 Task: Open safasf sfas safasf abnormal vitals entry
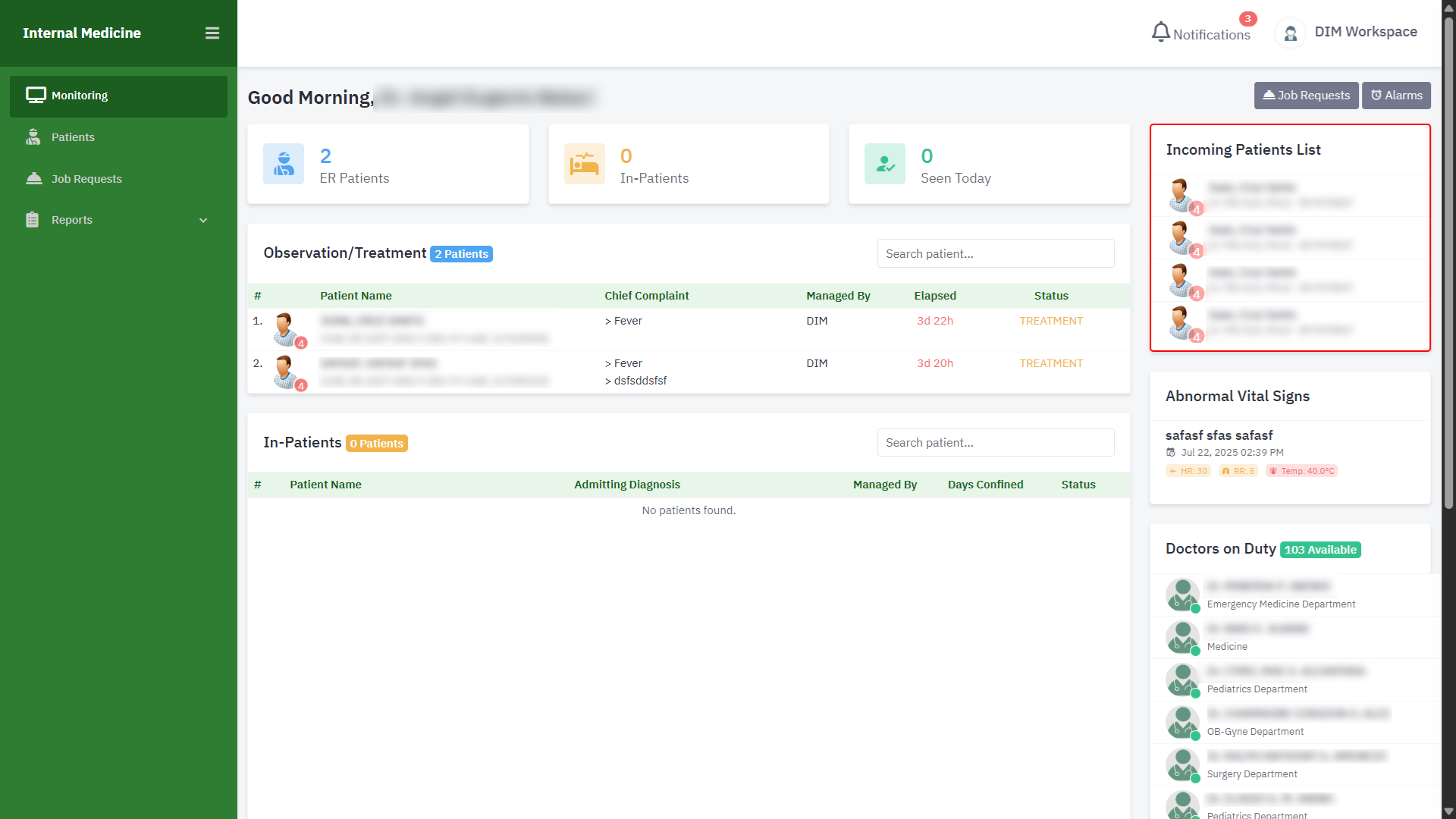point(1219,435)
